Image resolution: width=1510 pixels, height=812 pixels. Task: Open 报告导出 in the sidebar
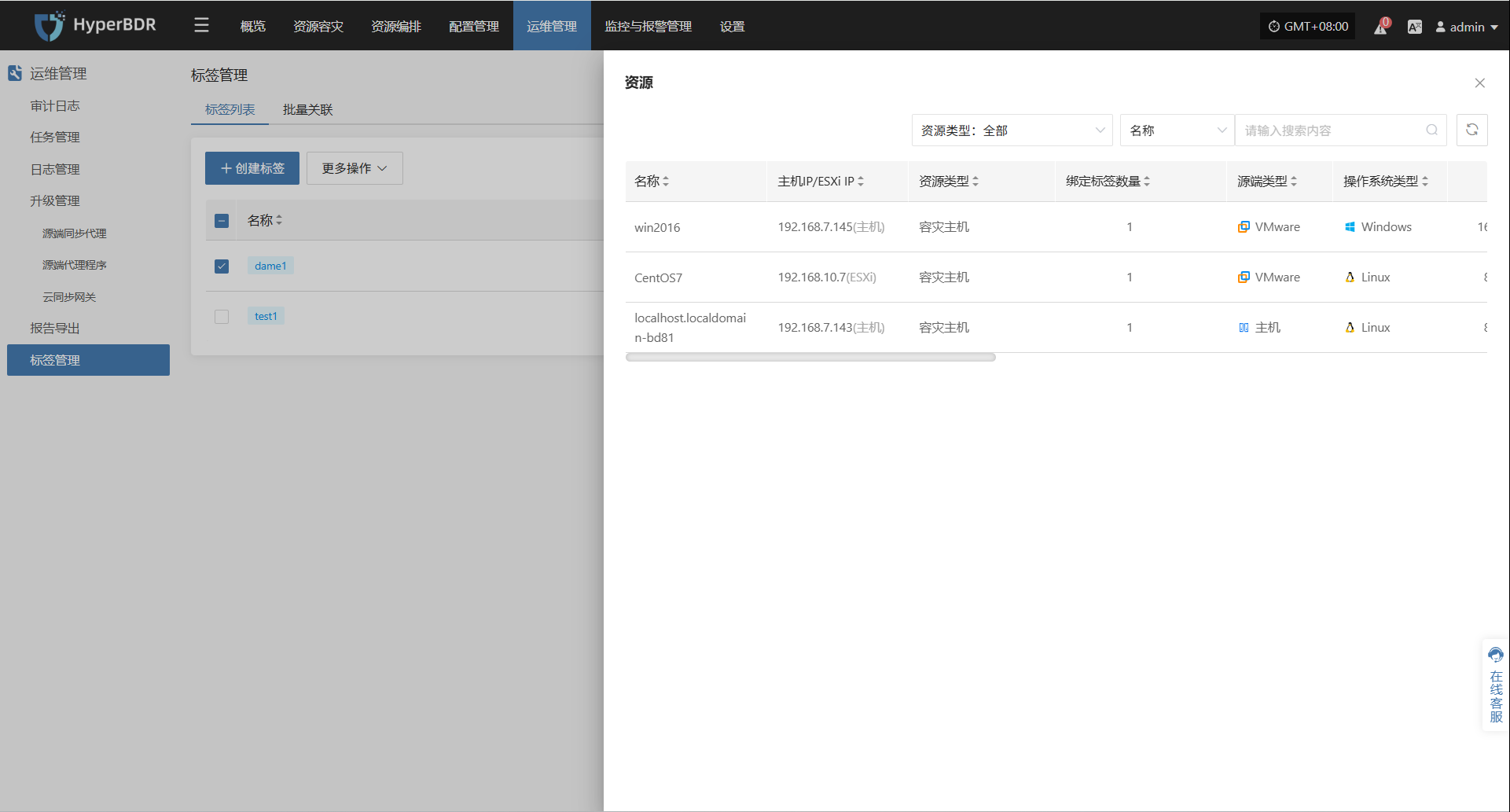tap(55, 328)
